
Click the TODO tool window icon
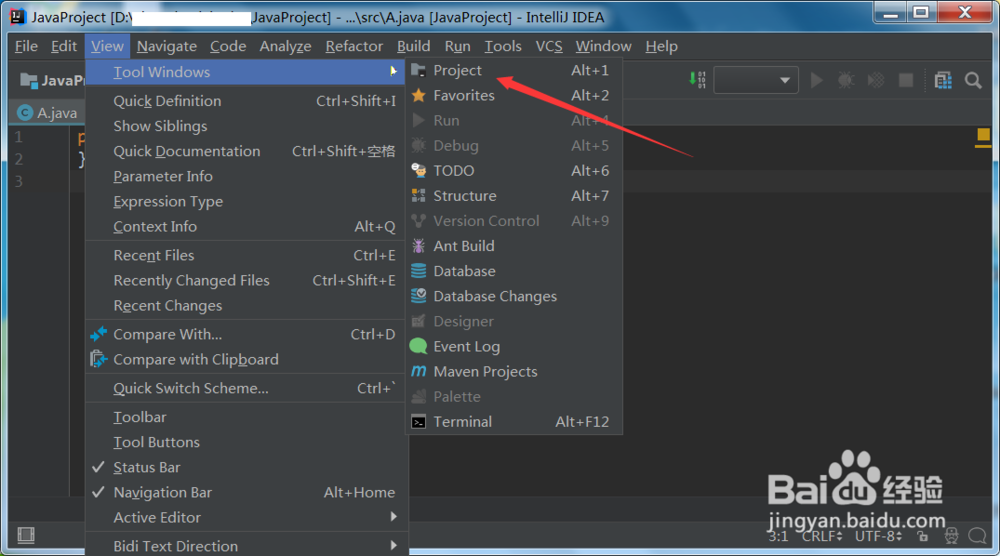pyautogui.click(x=418, y=170)
